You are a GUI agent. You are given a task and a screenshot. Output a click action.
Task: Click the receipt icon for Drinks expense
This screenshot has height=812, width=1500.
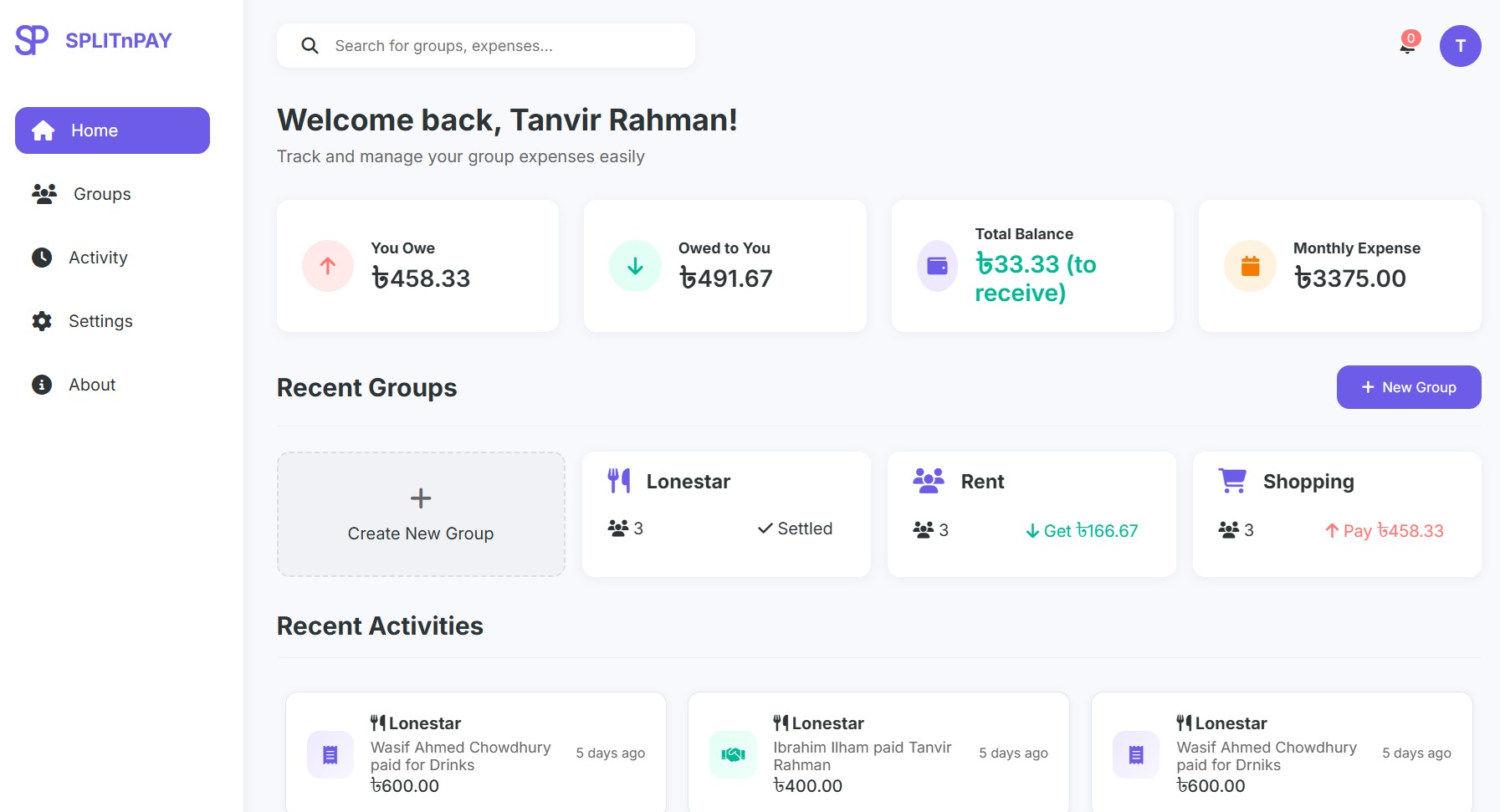330,754
